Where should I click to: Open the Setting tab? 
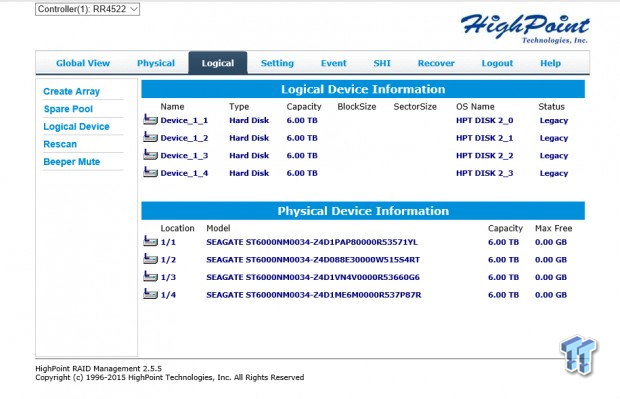(277, 63)
